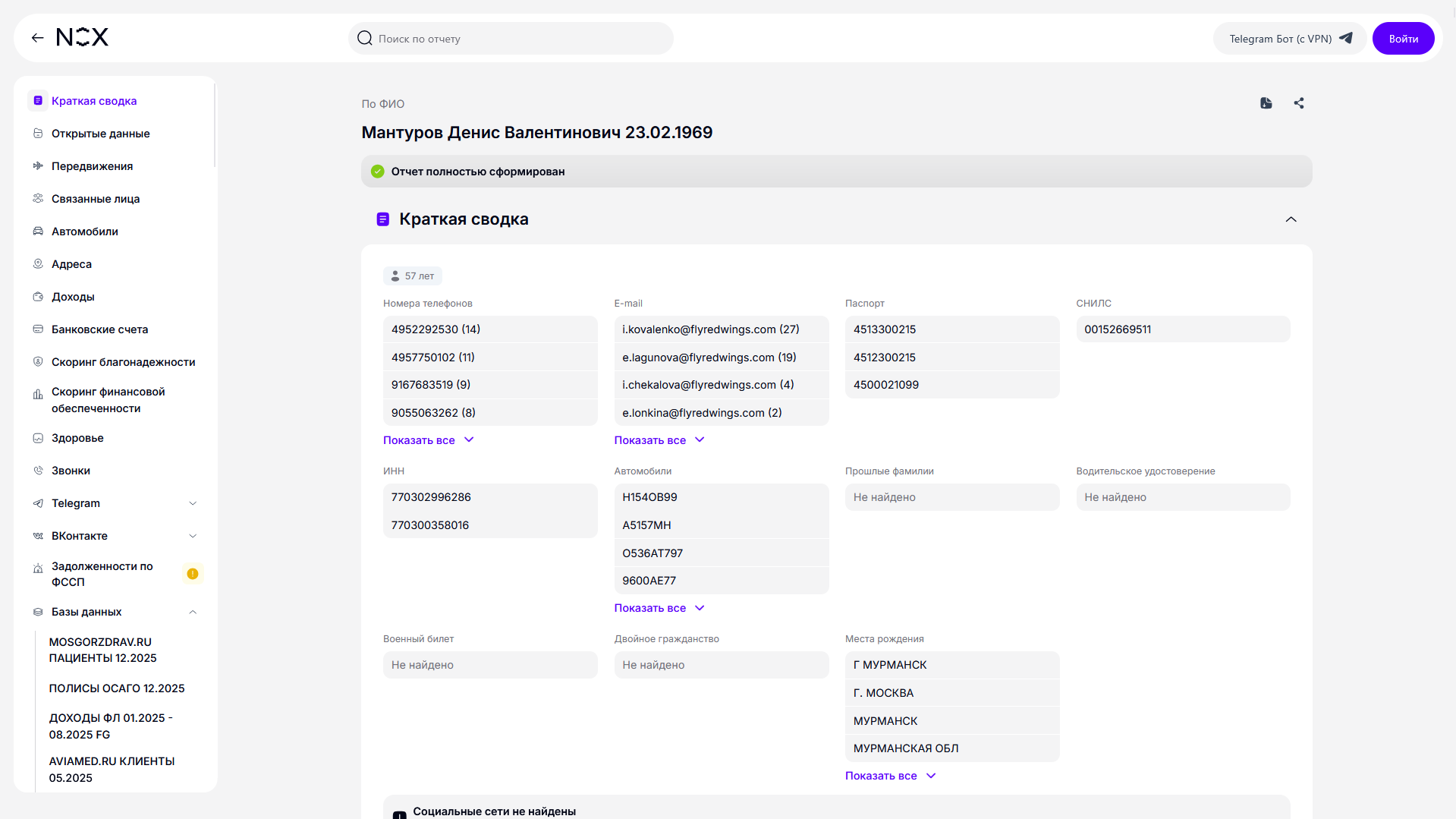This screenshot has height=819, width=1456.
Task: Click ИНН value 770302996286
Action: (490, 497)
